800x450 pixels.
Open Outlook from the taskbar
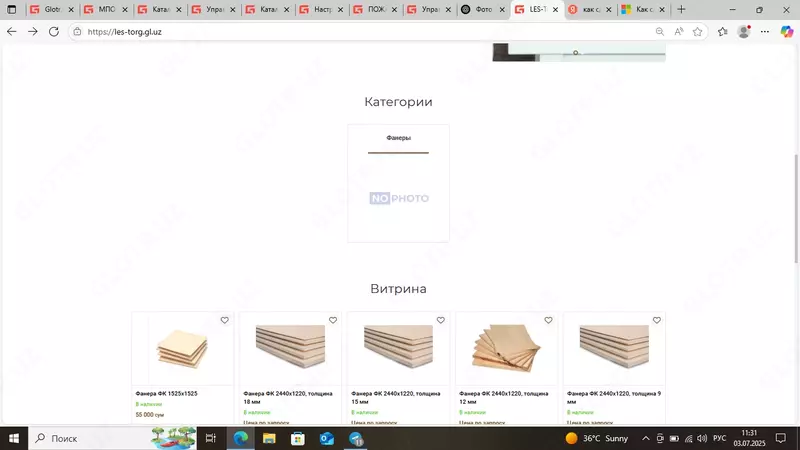(x=327, y=438)
